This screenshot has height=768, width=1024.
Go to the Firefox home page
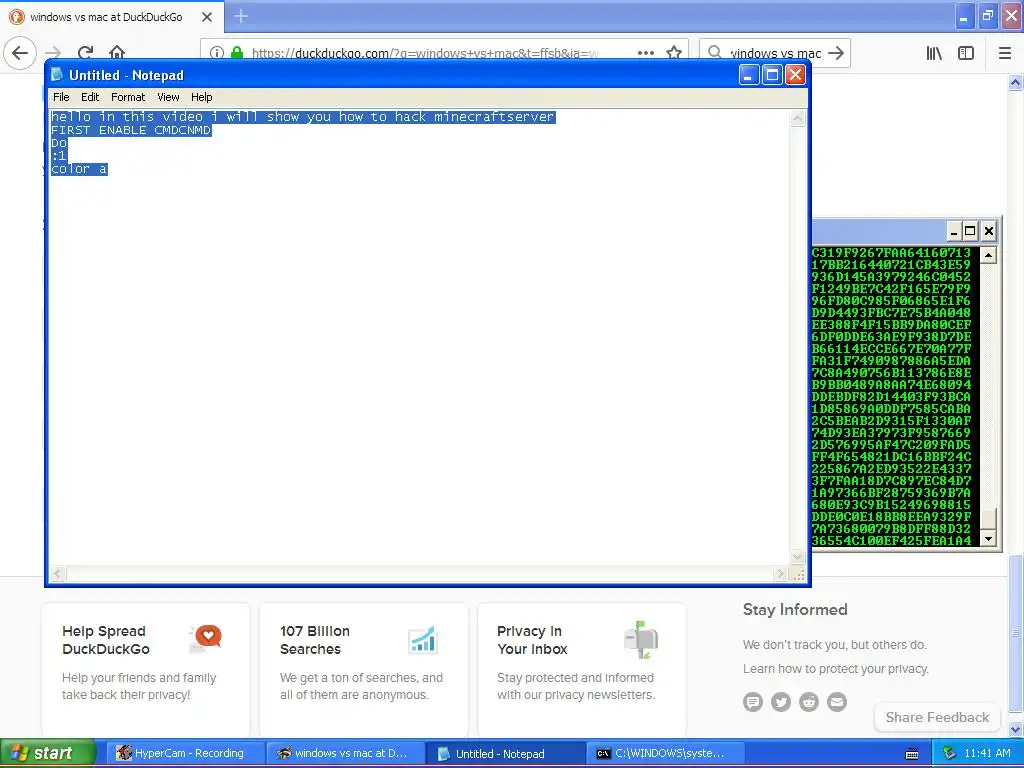[117, 52]
